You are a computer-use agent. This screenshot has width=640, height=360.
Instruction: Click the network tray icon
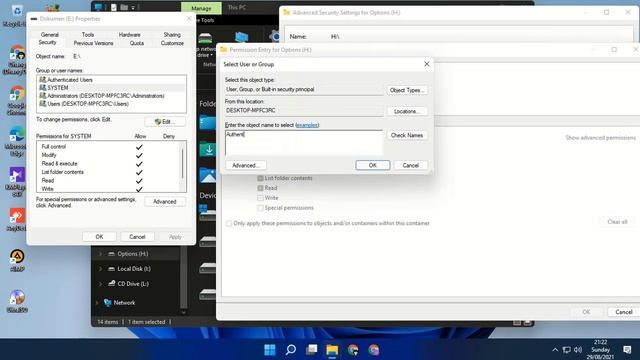click(567, 350)
